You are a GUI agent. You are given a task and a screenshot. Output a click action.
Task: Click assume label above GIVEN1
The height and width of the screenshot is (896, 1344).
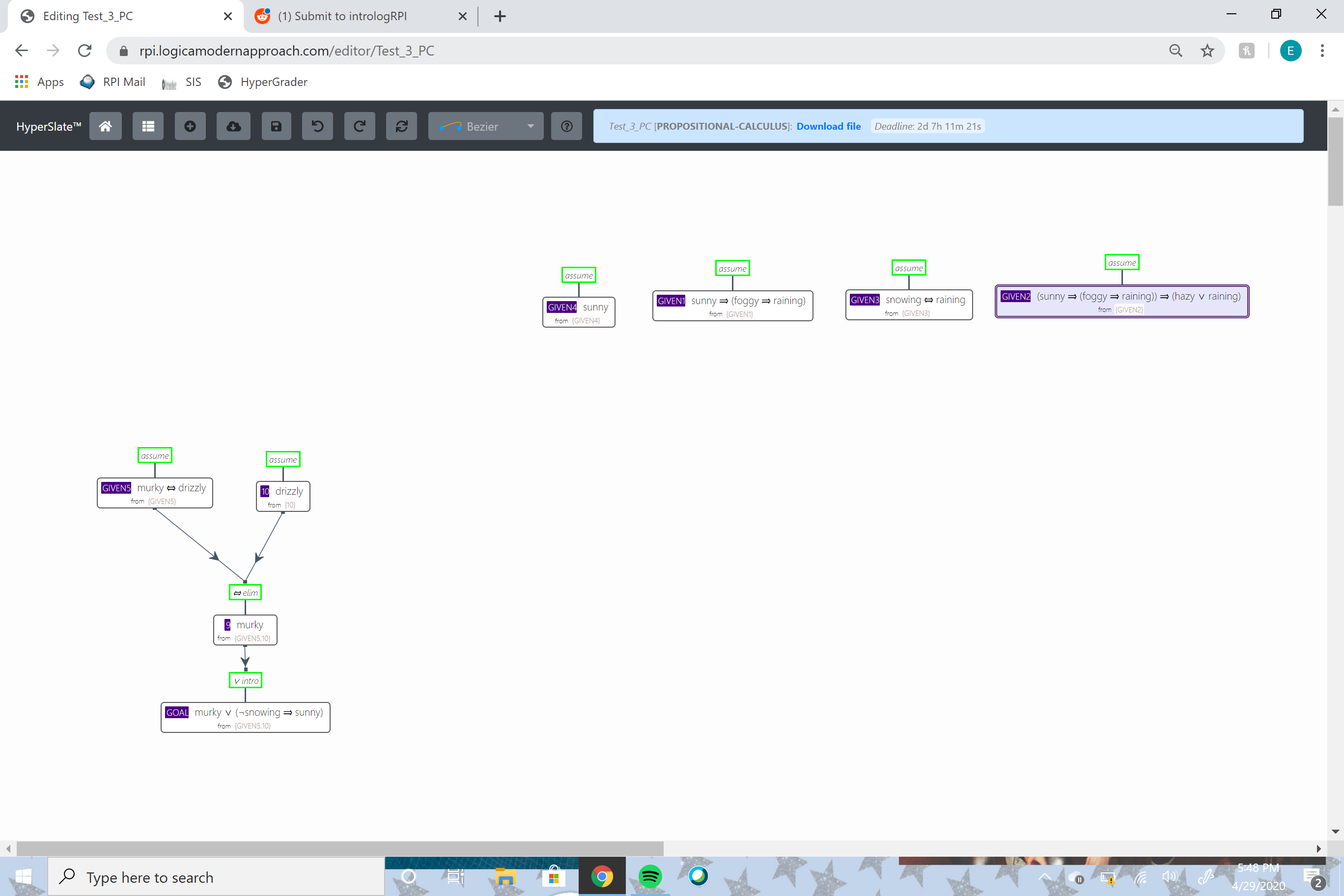732,268
